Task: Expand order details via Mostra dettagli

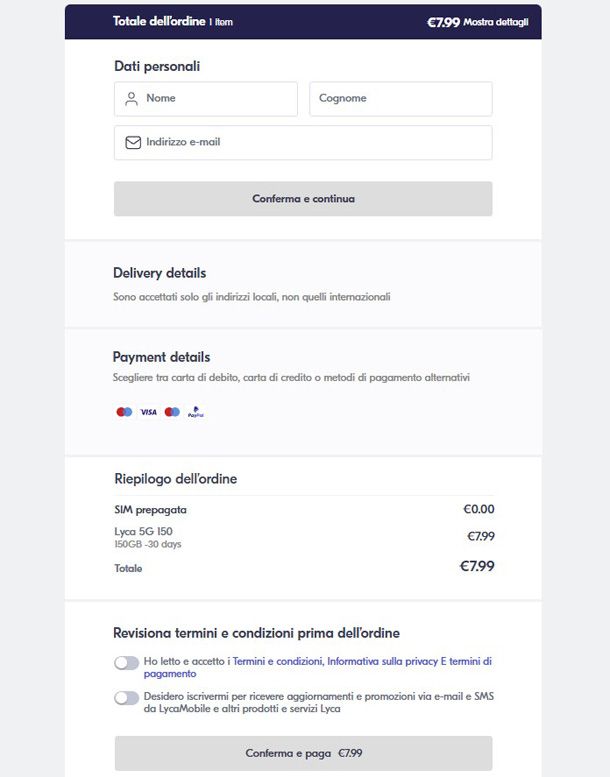Action: (x=496, y=22)
